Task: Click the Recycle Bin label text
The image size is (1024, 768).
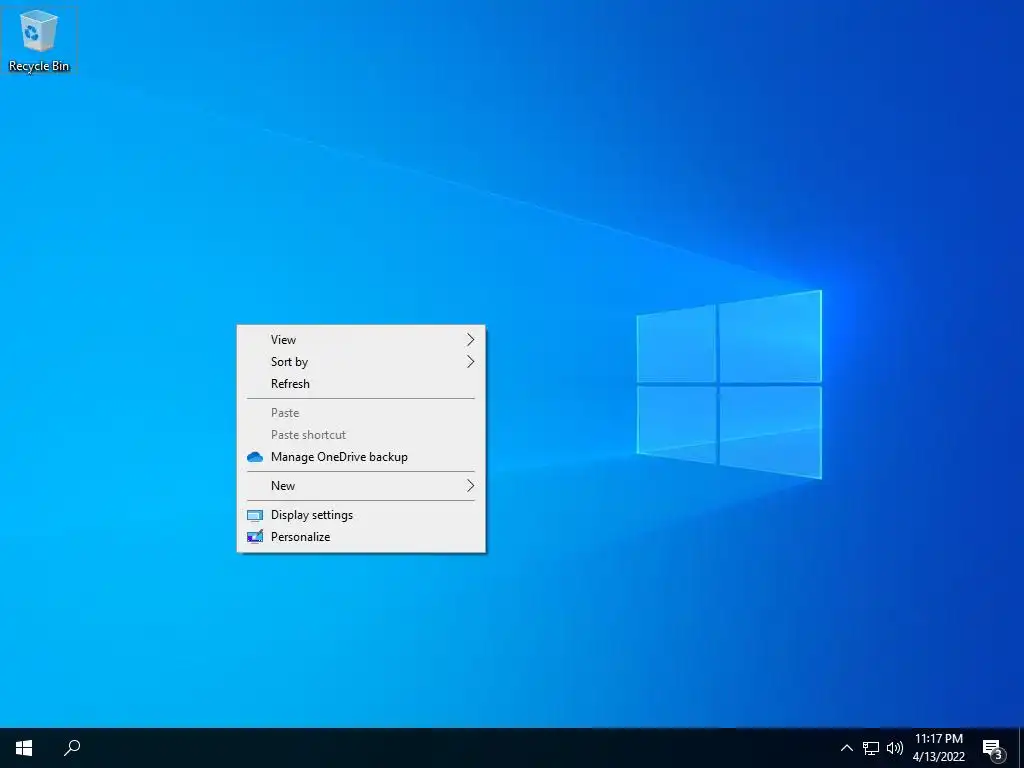Action: 39,66
